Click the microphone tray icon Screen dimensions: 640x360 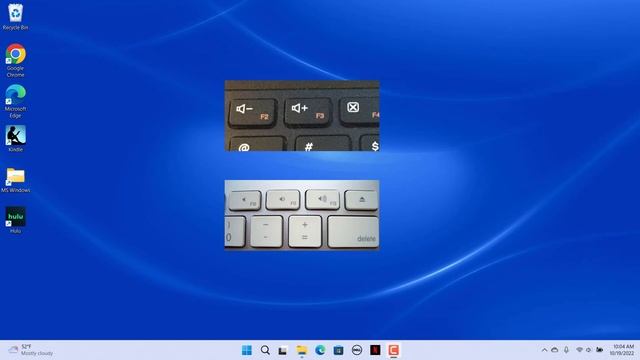pos(567,350)
